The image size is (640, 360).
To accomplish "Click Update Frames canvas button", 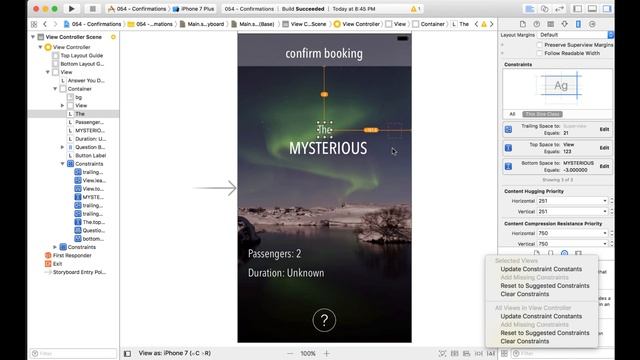I will (442, 353).
